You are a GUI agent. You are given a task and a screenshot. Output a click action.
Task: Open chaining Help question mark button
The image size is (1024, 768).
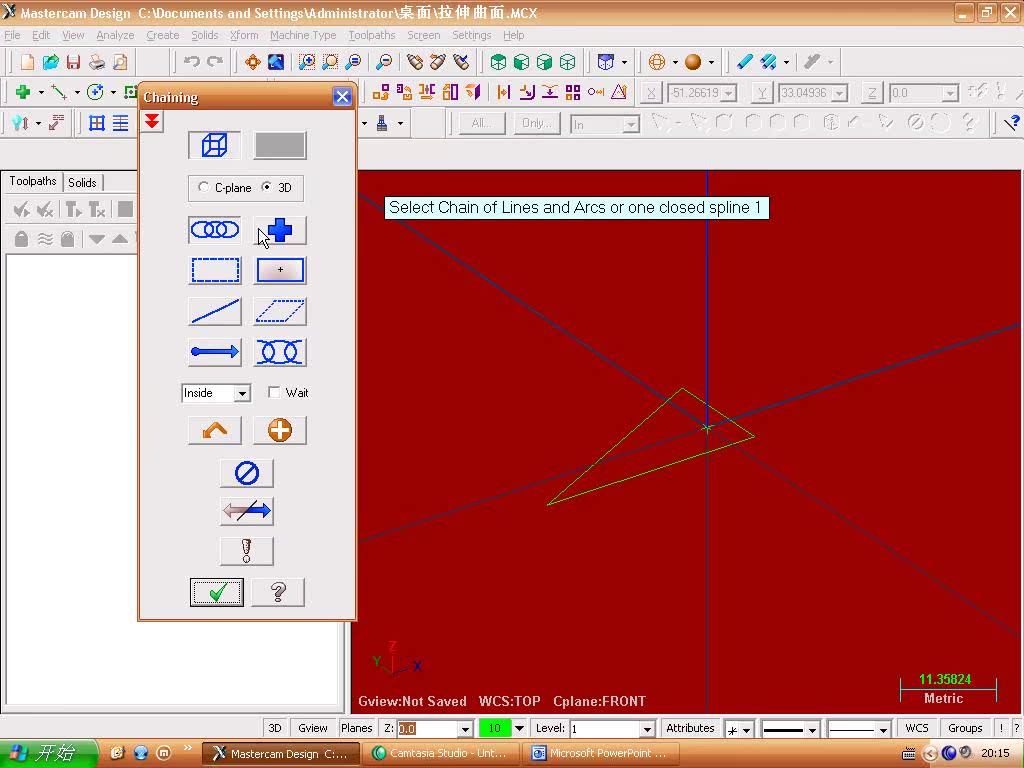click(x=278, y=592)
